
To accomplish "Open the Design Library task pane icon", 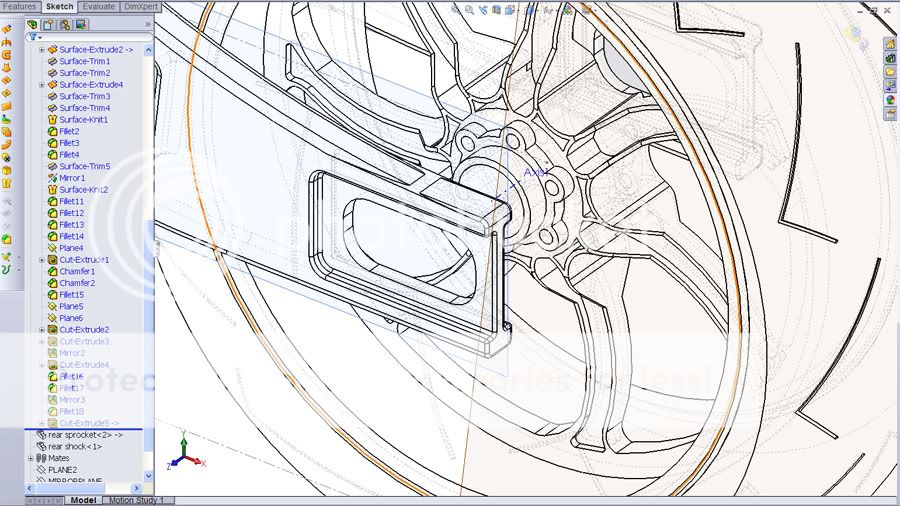I will 890,58.
